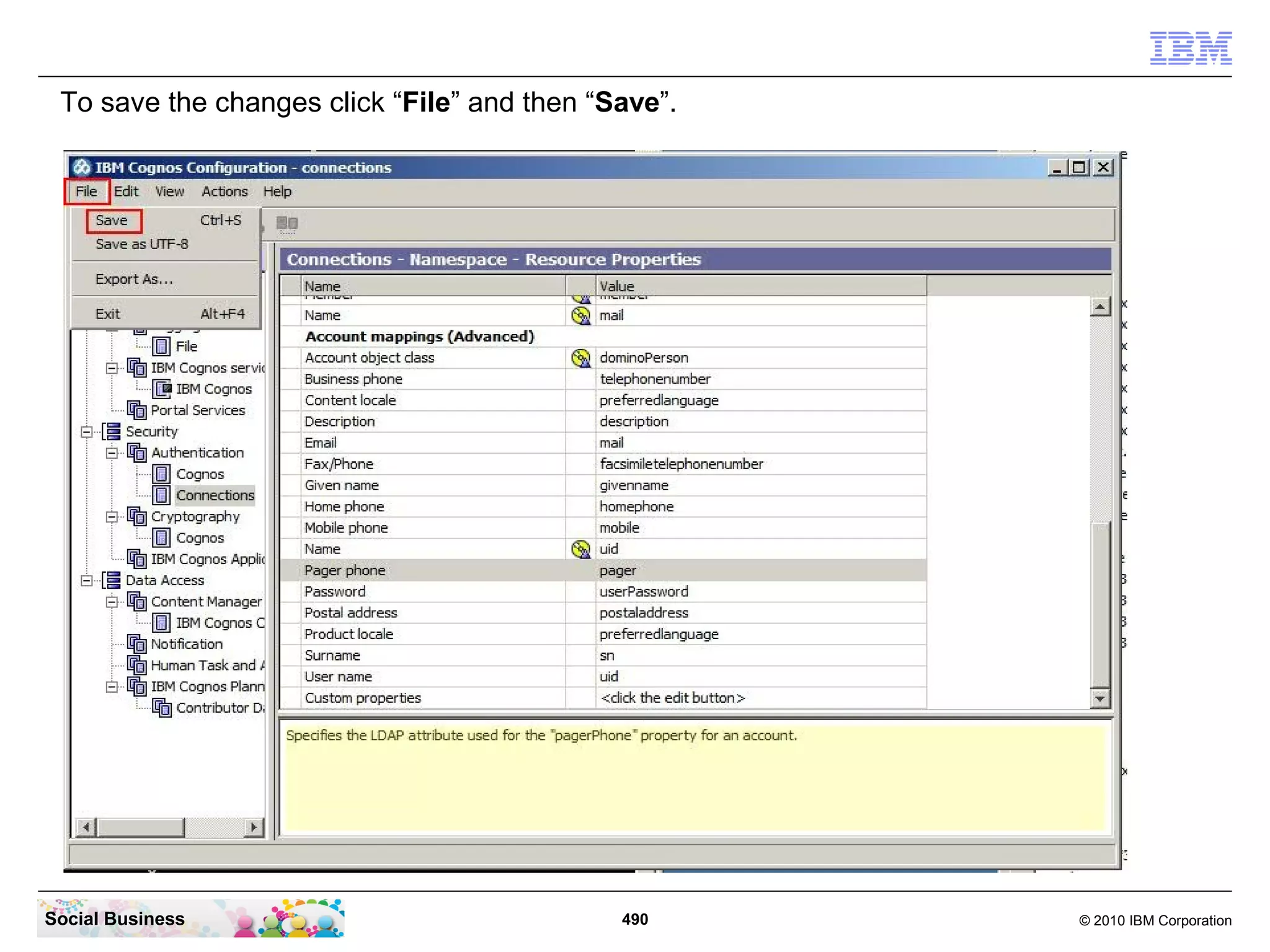This screenshot has width=1270, height=952.
Task: Click the Name column header
Action: (x=433, y=286)
